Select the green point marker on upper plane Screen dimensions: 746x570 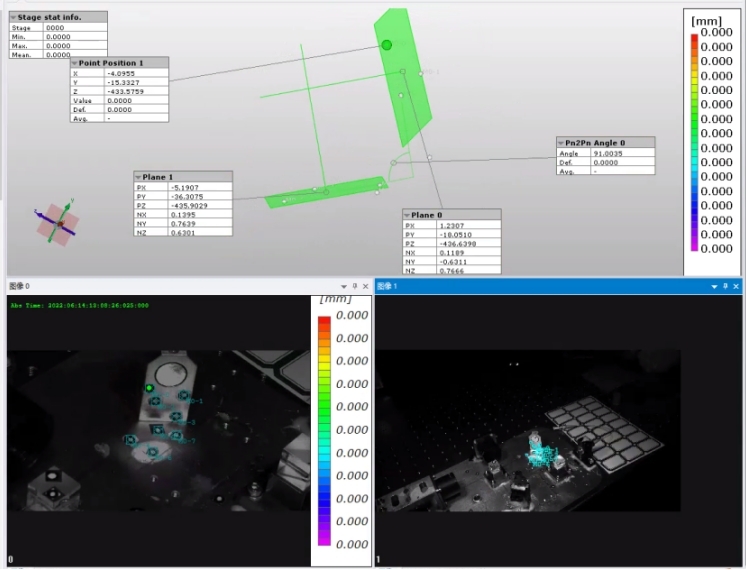[386, 45]
